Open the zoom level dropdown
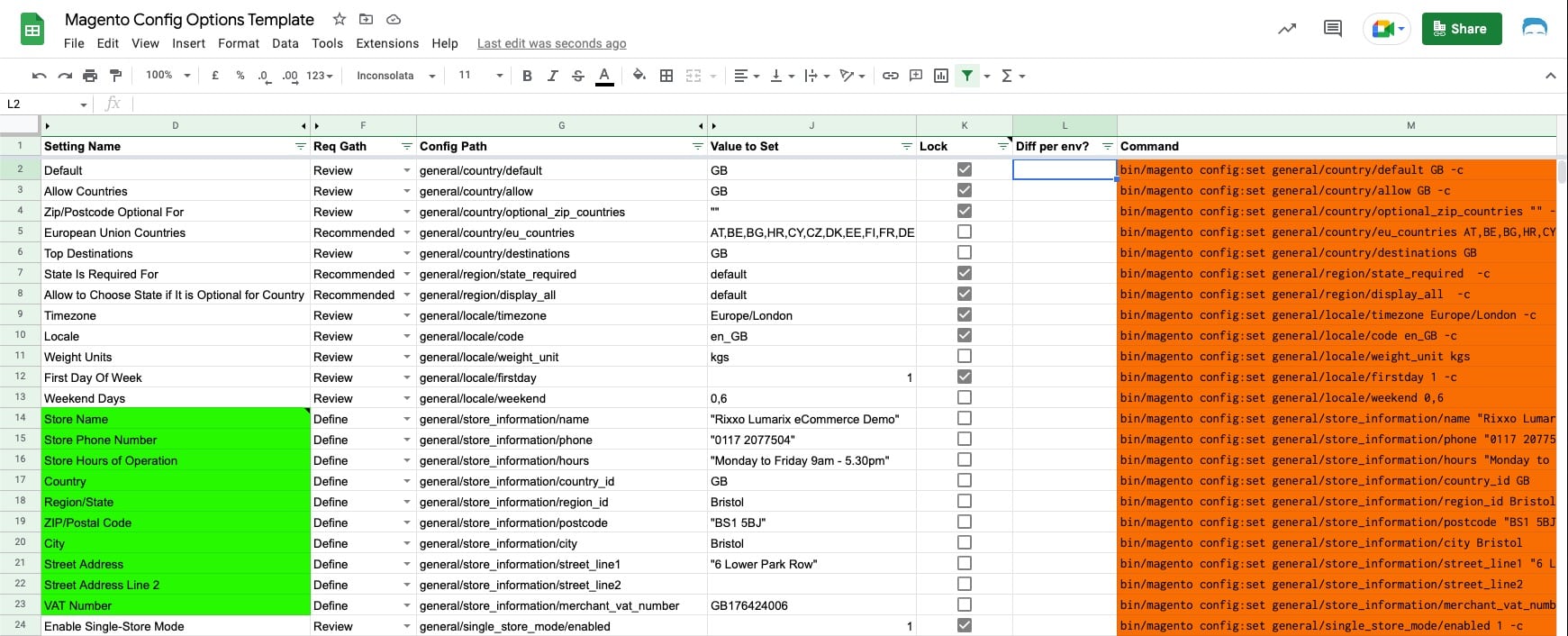Viewport: 1568px width, 636px height. point(168,76)
